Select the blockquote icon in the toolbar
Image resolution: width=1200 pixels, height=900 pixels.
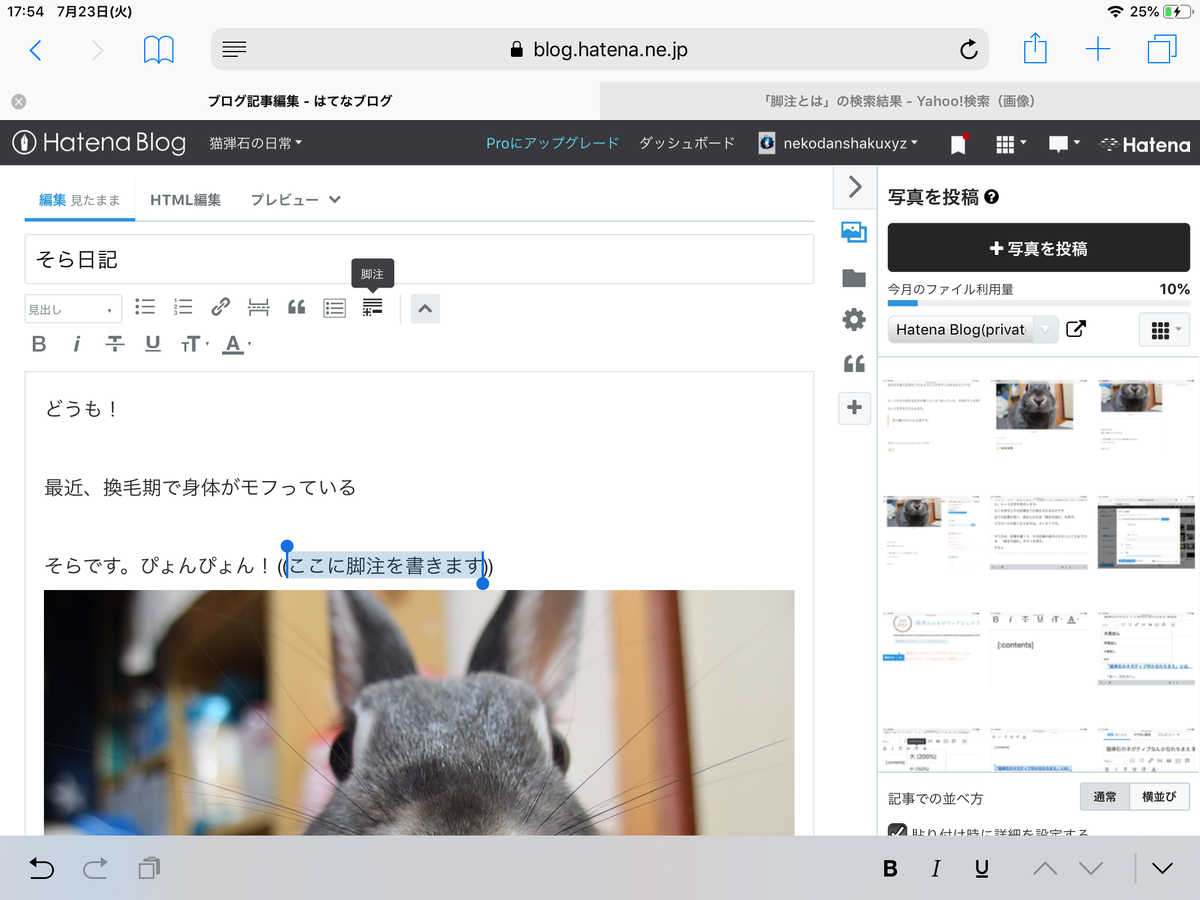pyautogui.click(x=296, y=308)
